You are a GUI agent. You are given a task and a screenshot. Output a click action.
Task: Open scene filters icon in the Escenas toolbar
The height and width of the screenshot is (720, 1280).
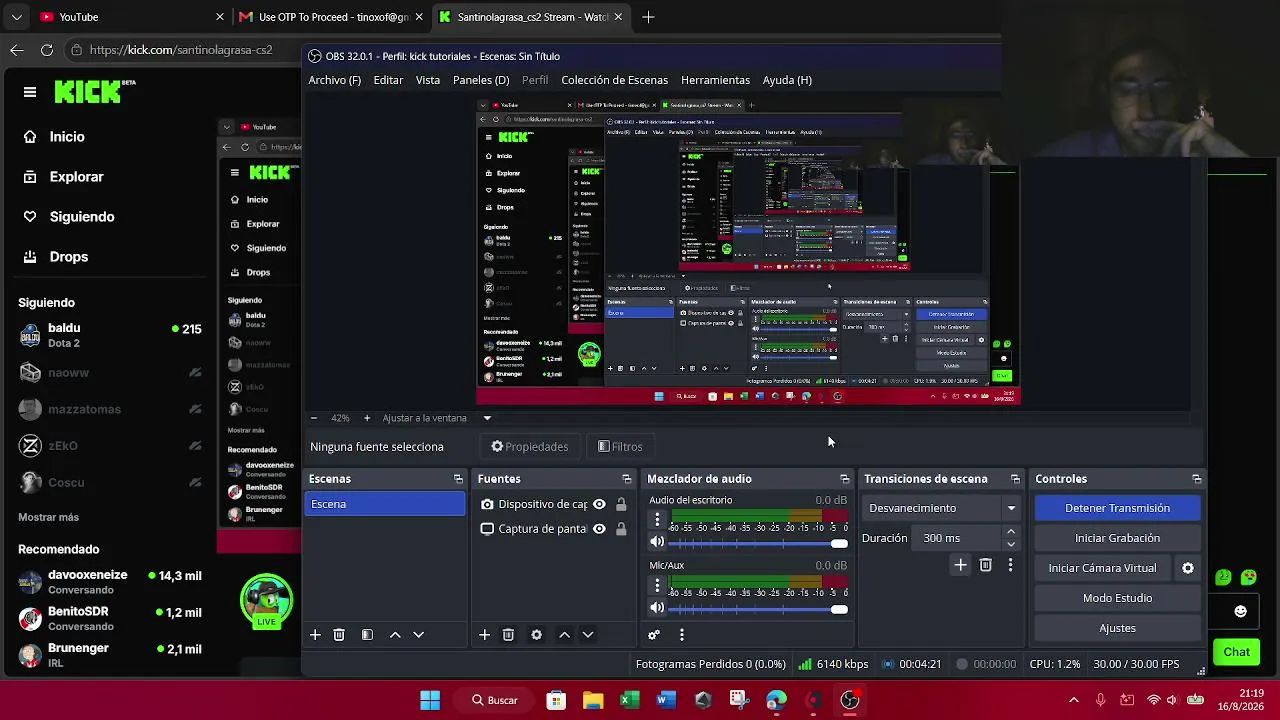pyautogui.click(x=367, y=635)
